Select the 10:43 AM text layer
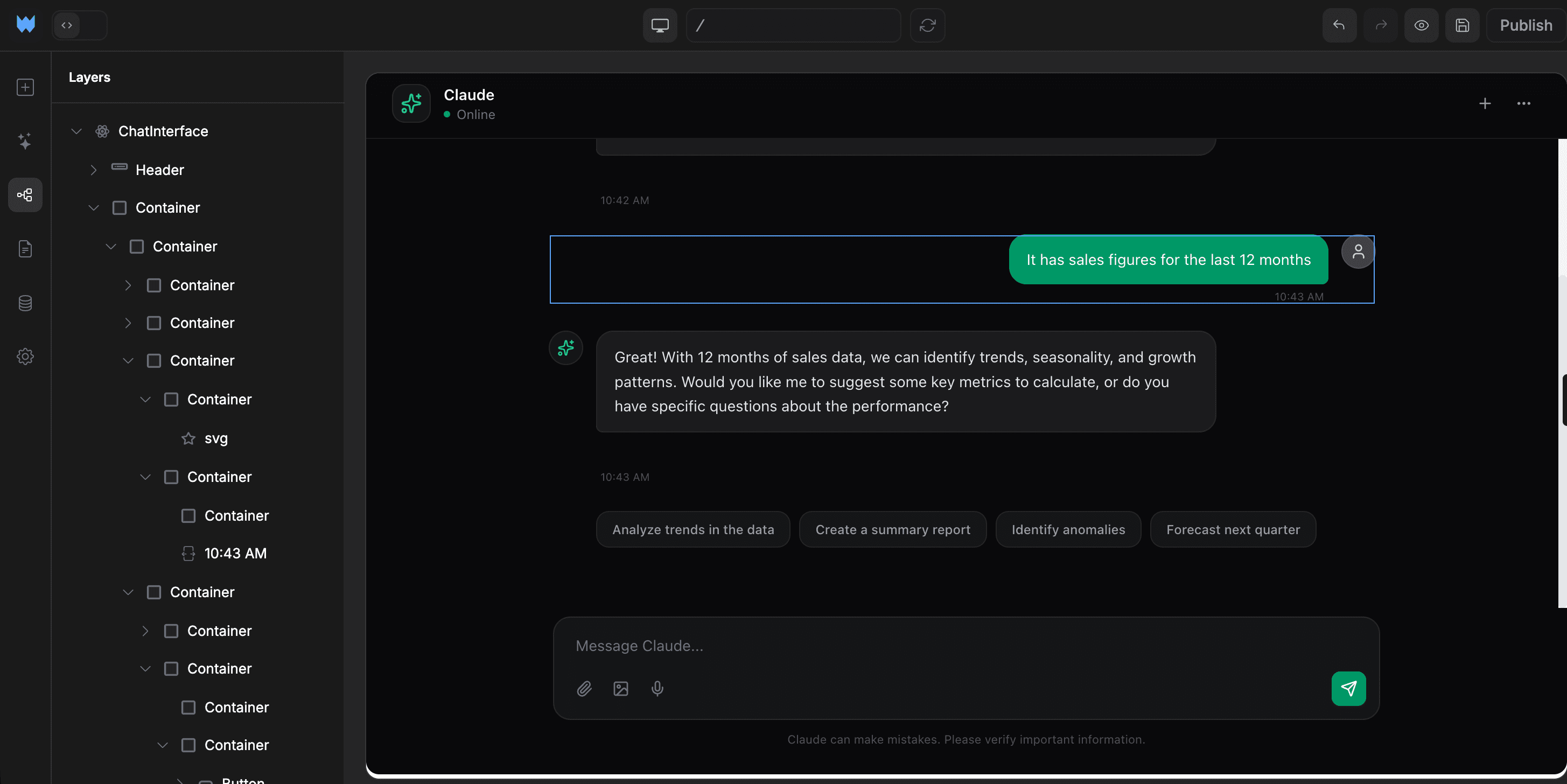Screen dimensions: 1567x784 tap(198, 554)
